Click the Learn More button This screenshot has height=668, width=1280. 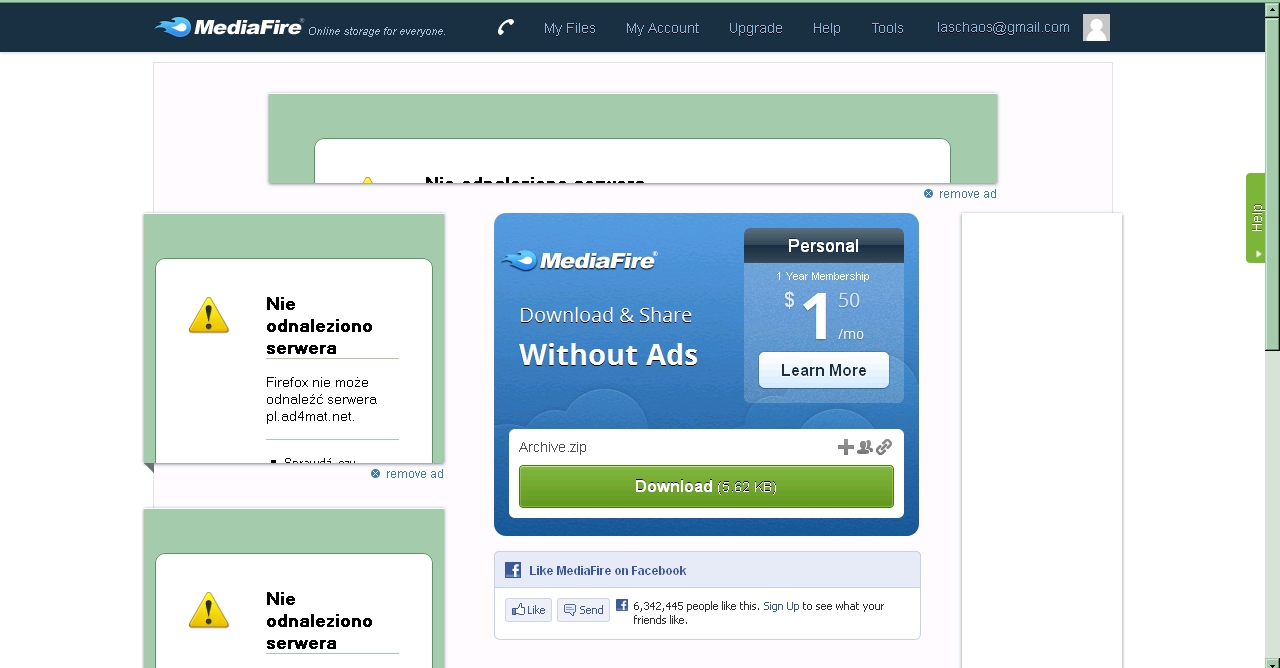pos(823,370)
